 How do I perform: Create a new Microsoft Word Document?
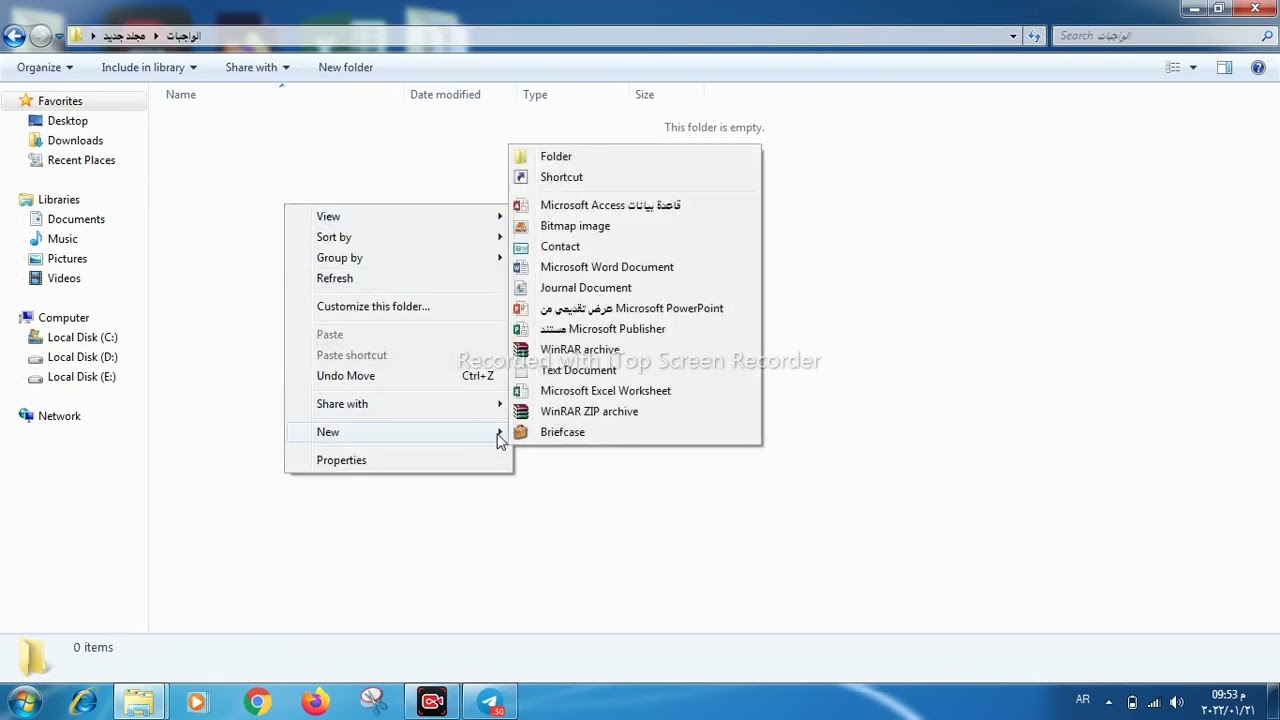coord(635,267)
